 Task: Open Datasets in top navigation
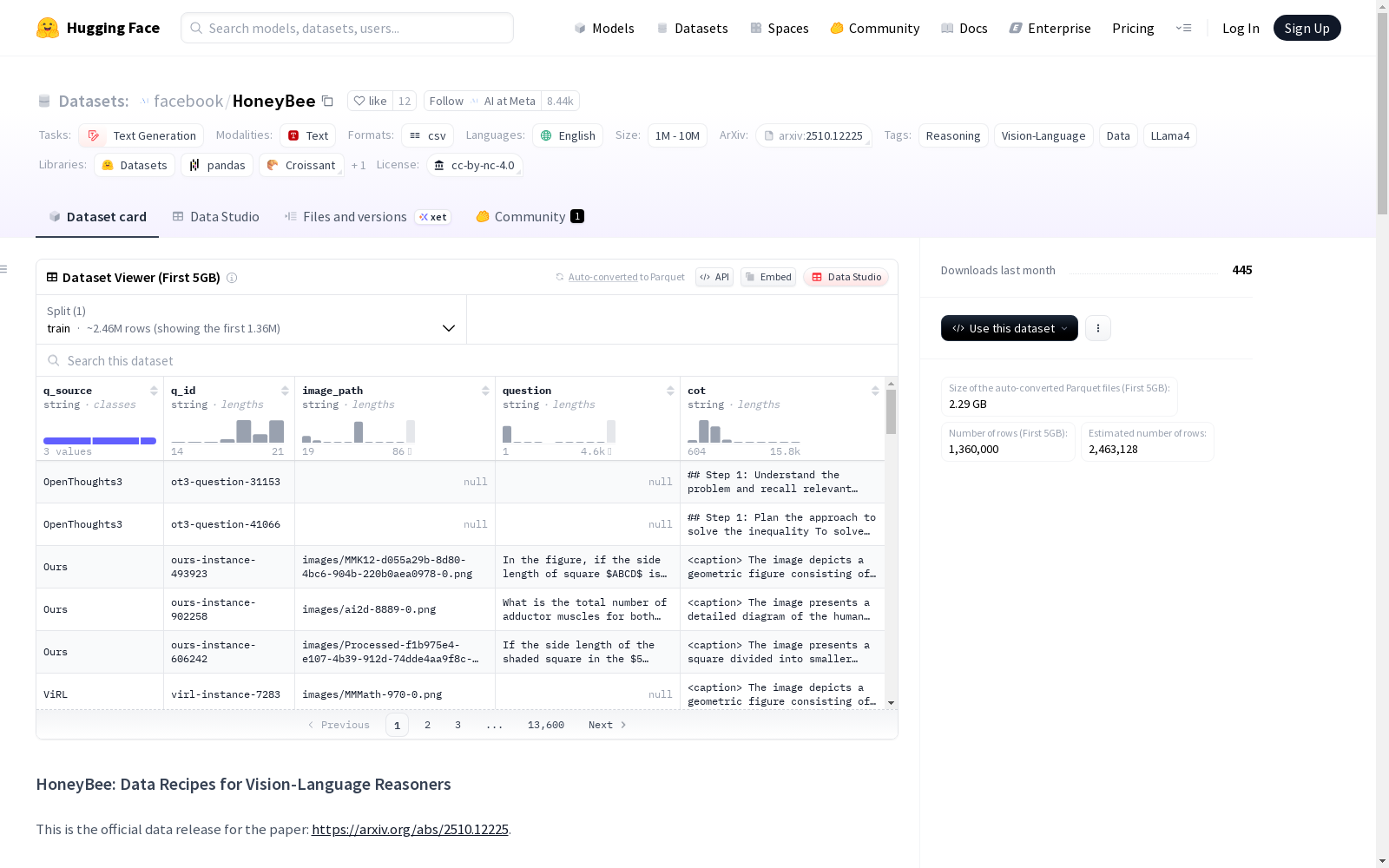[x=692, y=28]
